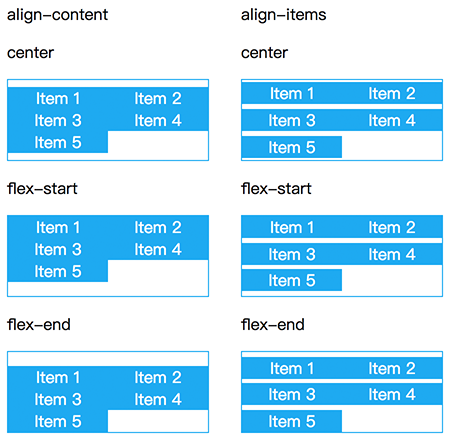The width and height of the screenshot is (455, 442).
Task: Click Item 1 in align-content center box
Action: (58, 98)
